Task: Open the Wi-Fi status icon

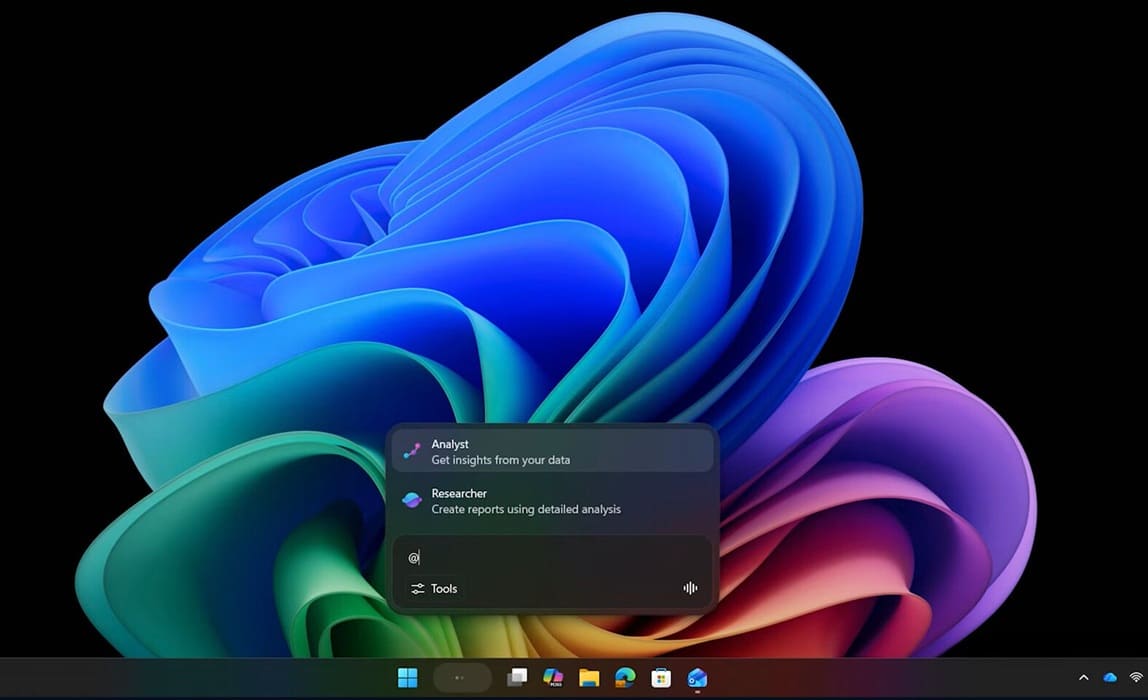Action: (1136, 678)
